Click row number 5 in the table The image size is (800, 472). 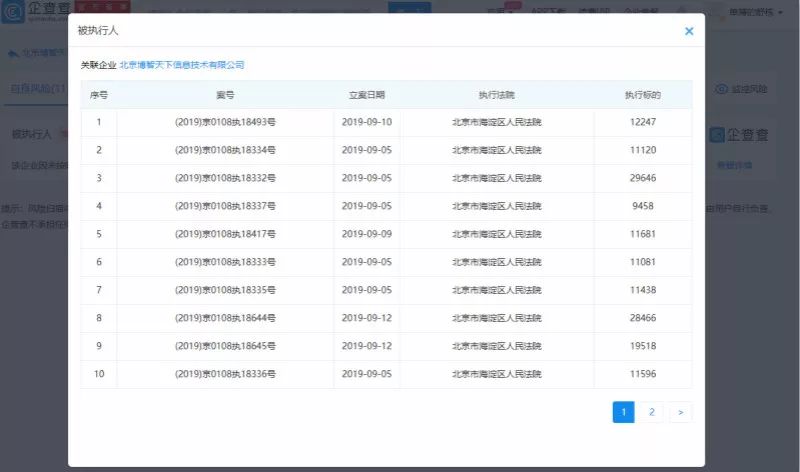point(99,234)
